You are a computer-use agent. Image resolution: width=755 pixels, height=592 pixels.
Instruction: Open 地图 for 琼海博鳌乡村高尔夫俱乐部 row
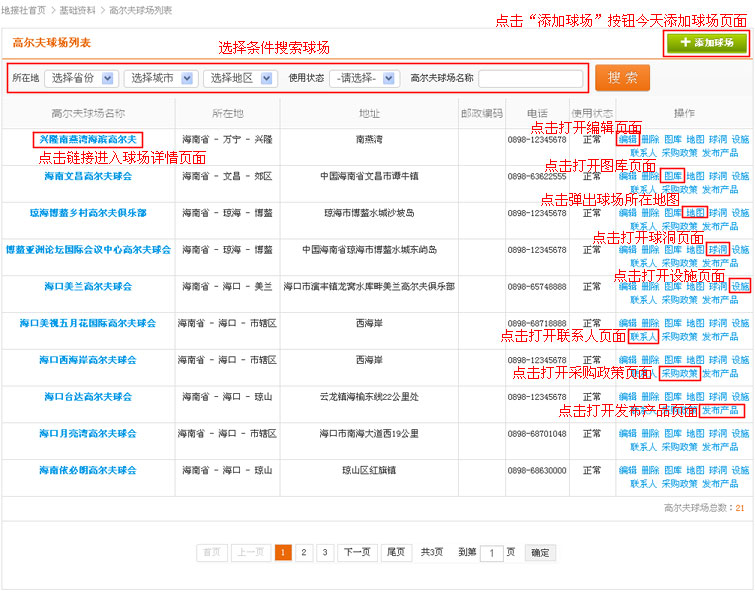(x=696, y=213)
